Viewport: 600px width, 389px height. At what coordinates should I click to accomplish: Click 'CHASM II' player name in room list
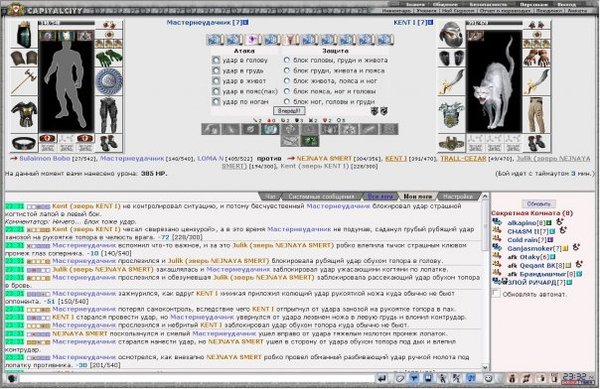pyautogui.click(x=523, y=231)
